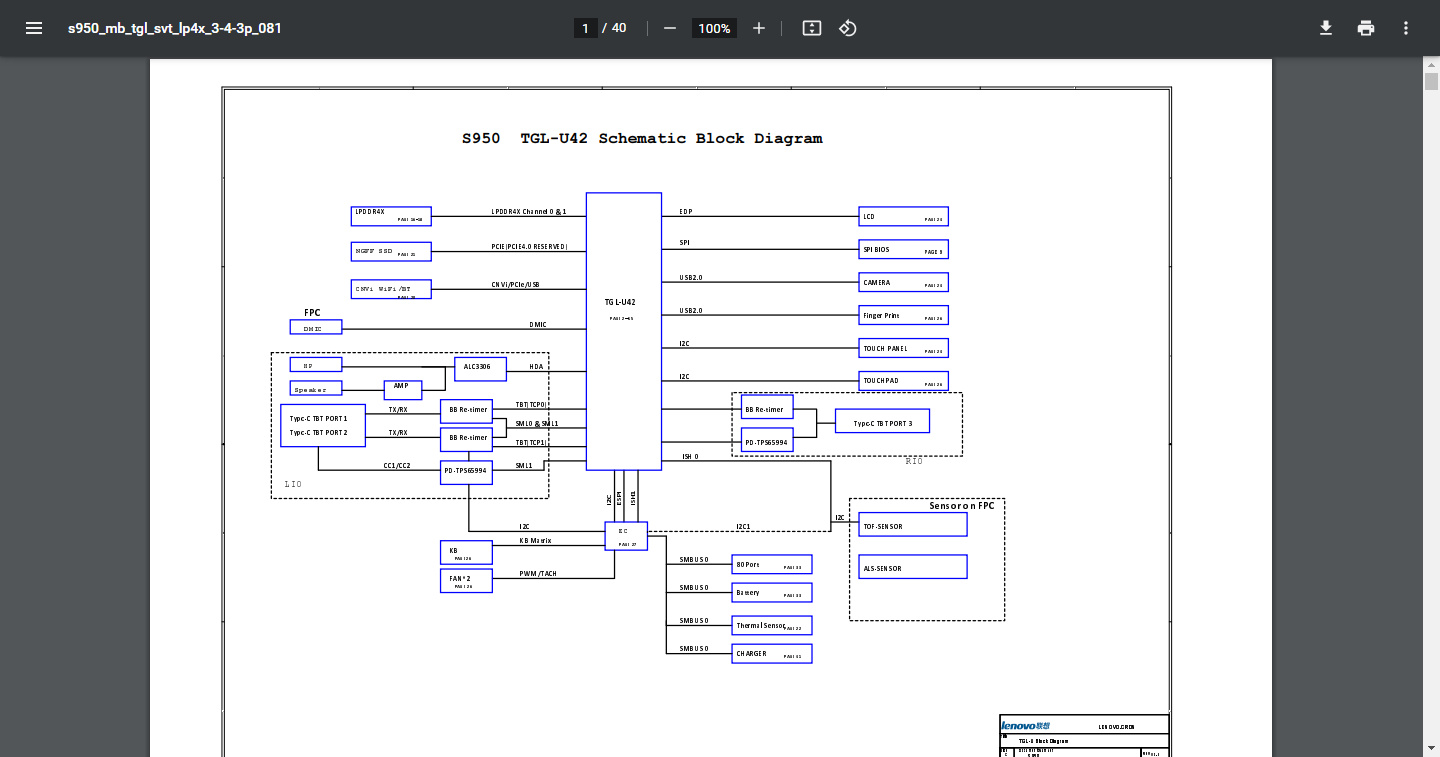The height and width of the screenshot is (757, 1440).
Task: Click the total page count 40
Action: [619, 28]
